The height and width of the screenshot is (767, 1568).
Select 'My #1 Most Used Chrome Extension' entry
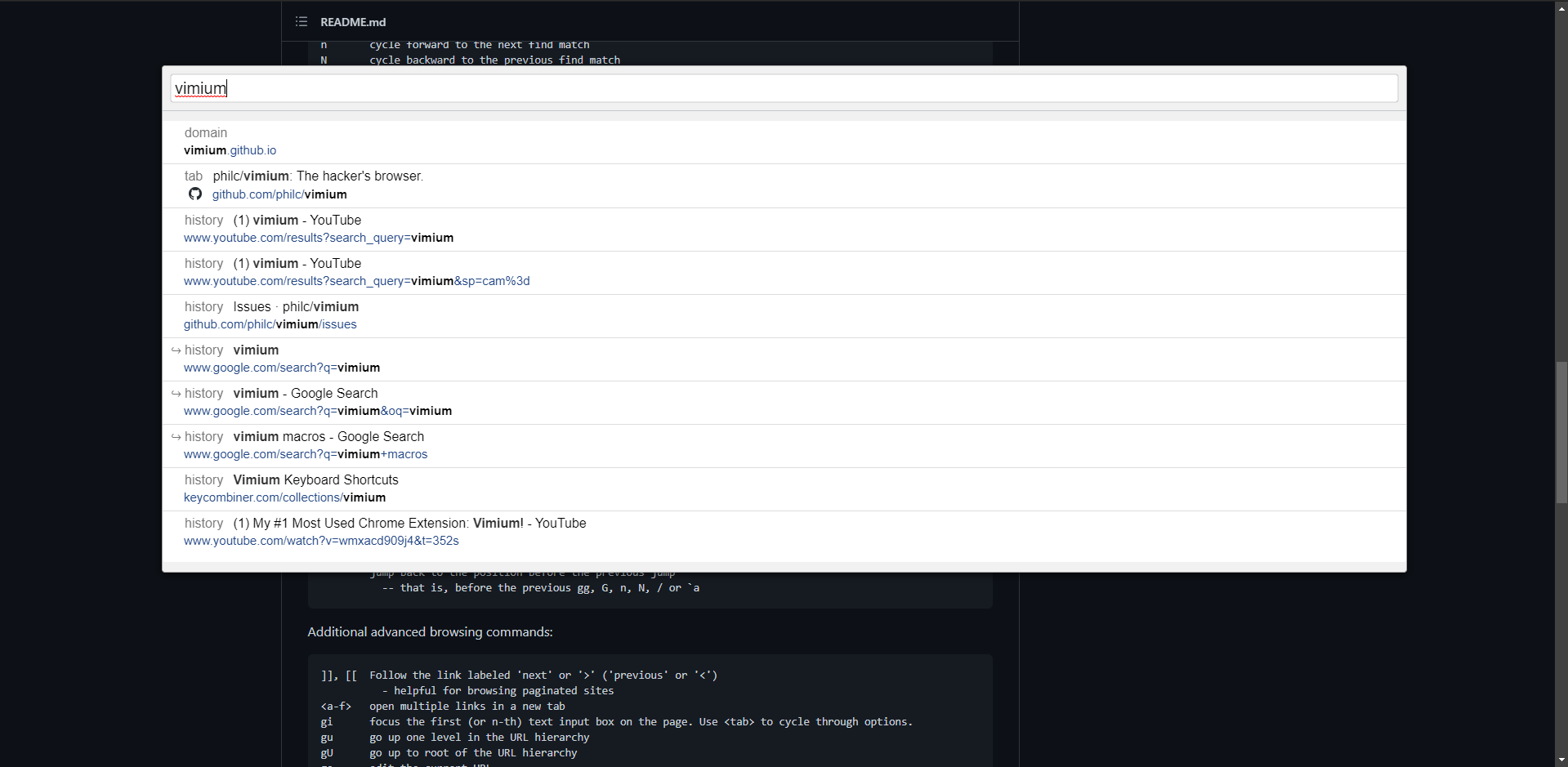[x=784, y=533]
